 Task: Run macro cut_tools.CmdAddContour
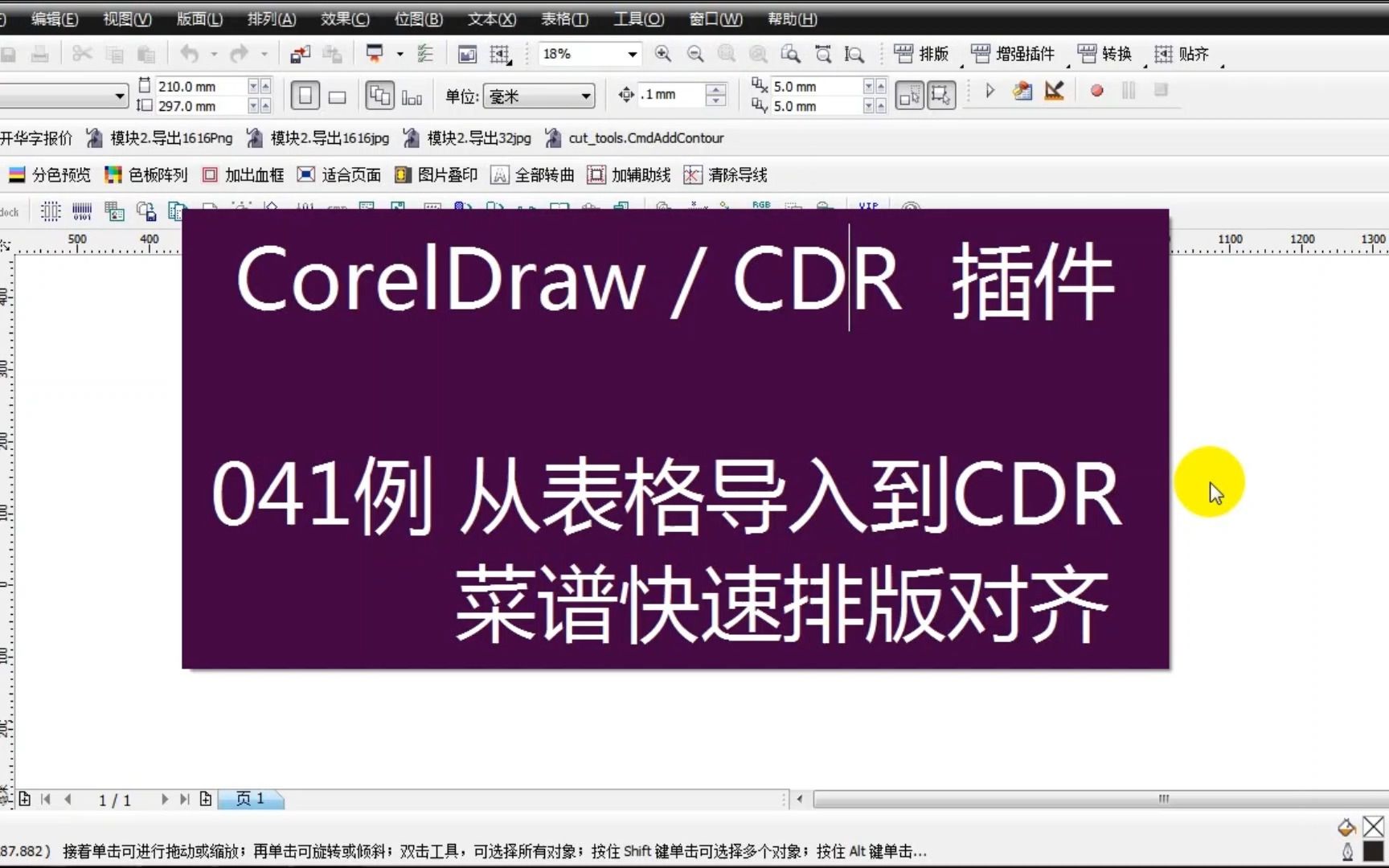(634, 137)
